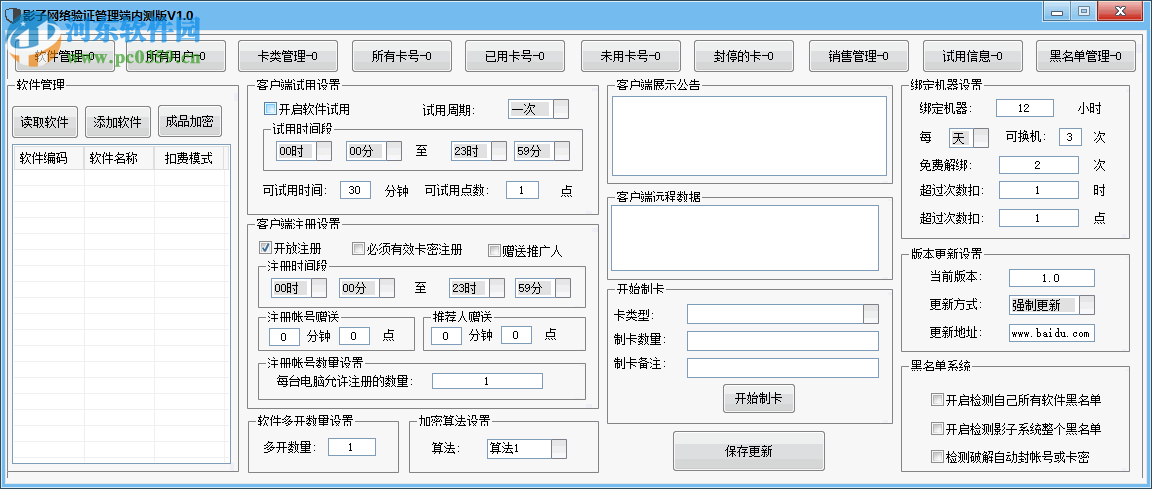Close the management window
This screenshot has width=1152, height=489.
pyautogui.click(x=1120, y=11)
